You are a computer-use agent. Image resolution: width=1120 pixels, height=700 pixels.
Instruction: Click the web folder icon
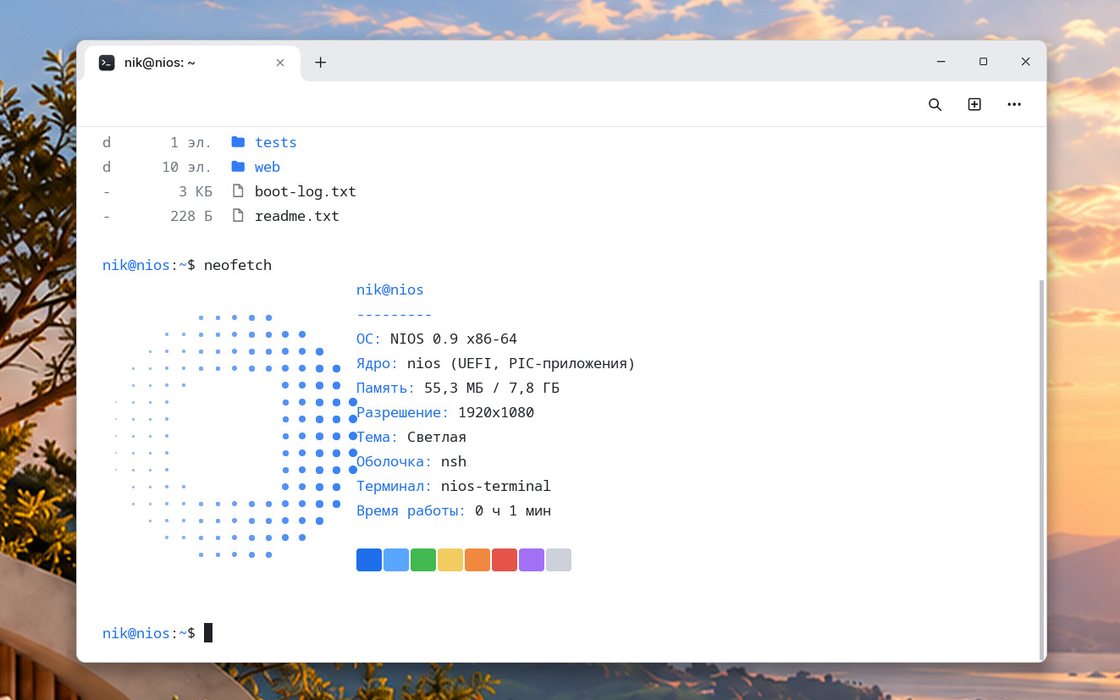click(x=238, y=166)
